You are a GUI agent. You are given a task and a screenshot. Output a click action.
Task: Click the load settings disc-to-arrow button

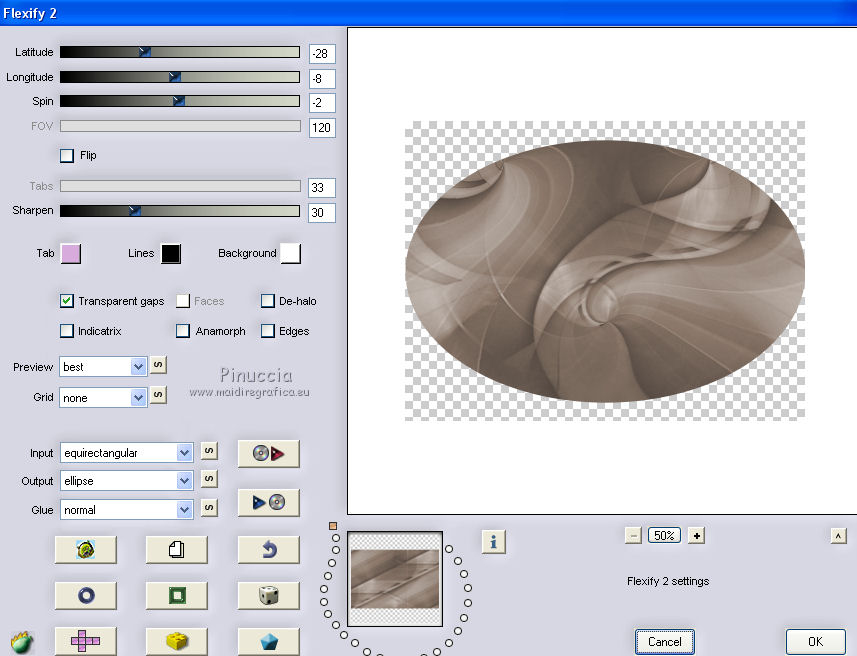pos(268,454)
